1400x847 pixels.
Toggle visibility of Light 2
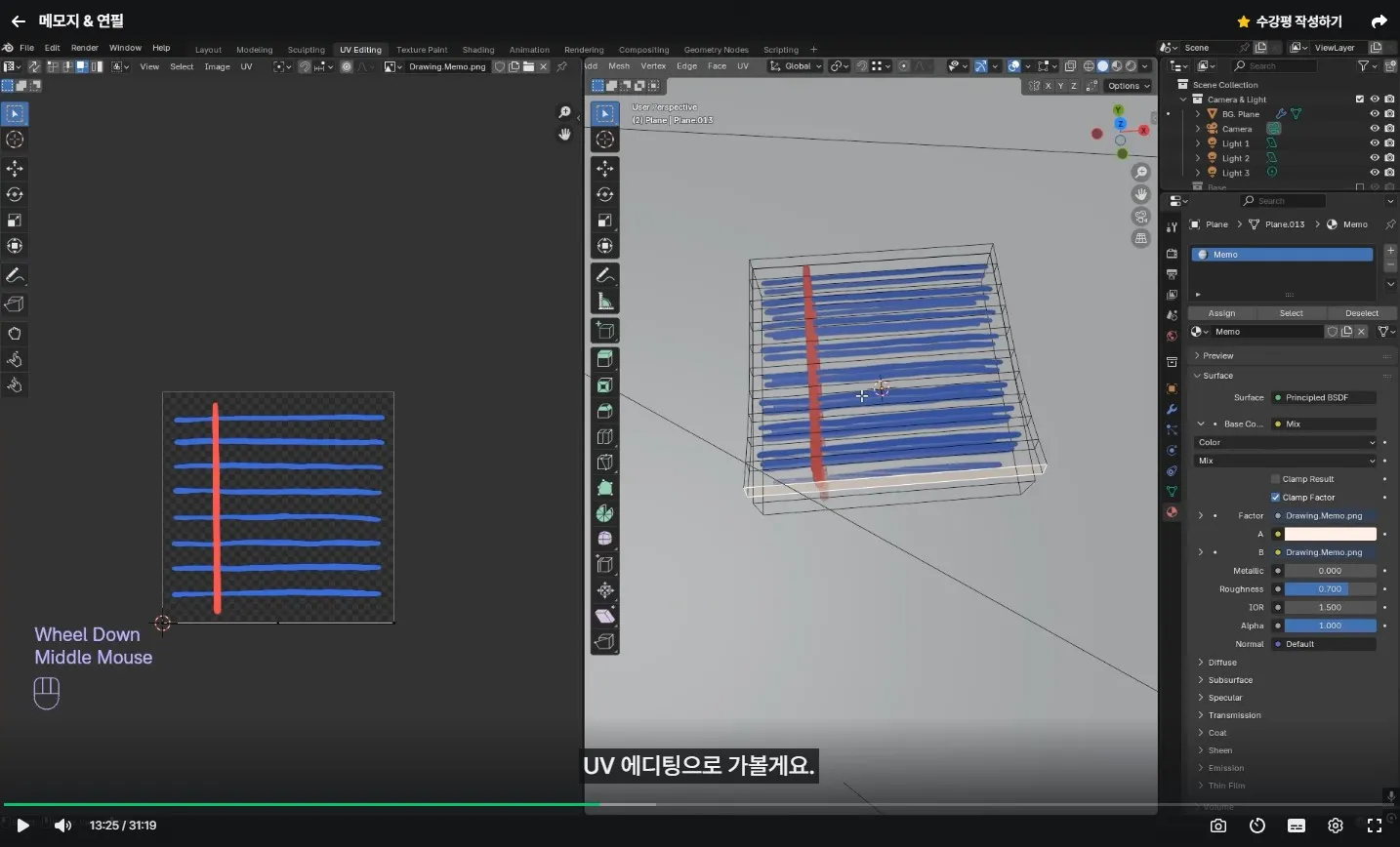1375,158
